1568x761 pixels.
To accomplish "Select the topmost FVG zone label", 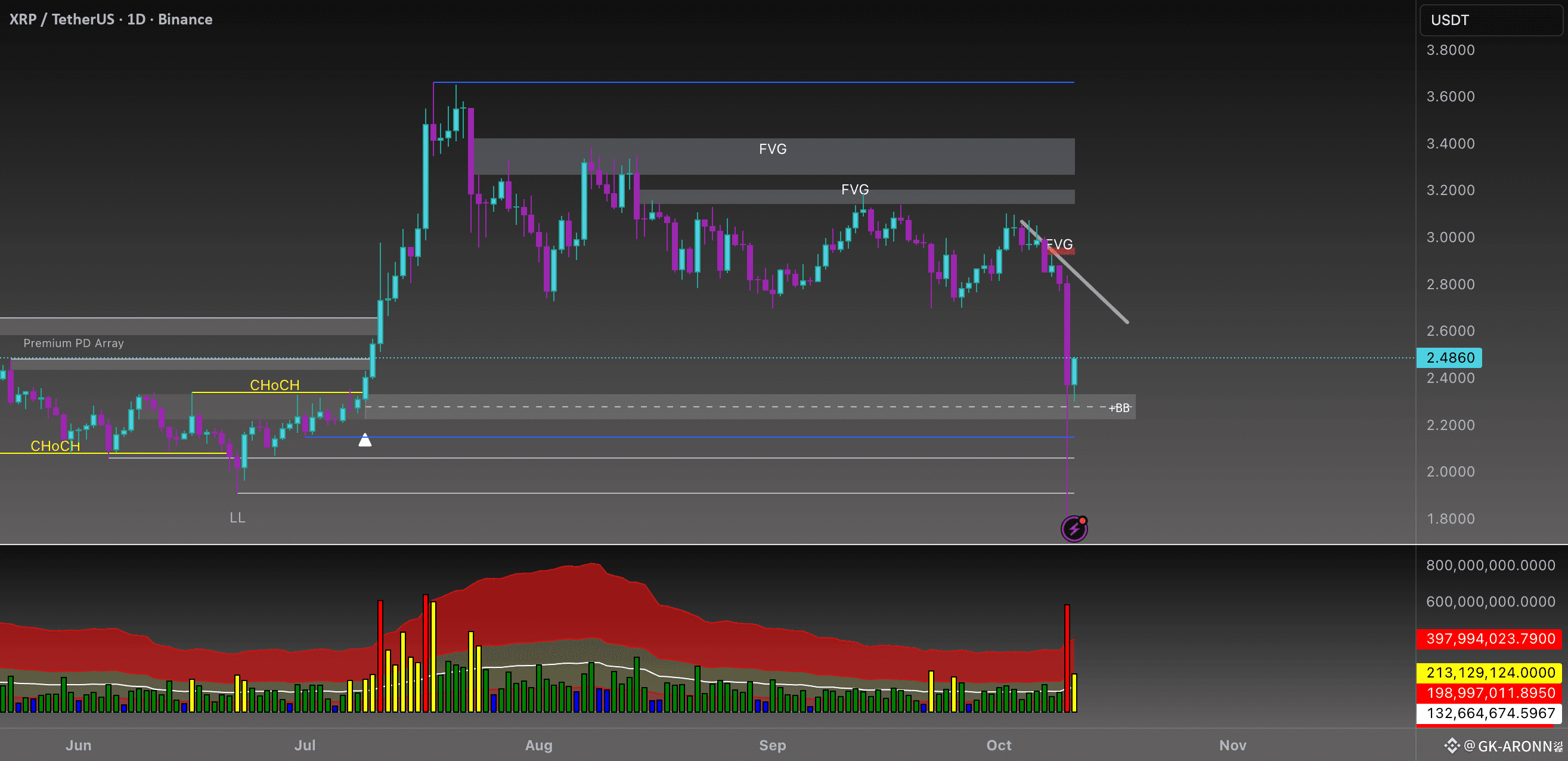I will (773, 149).
